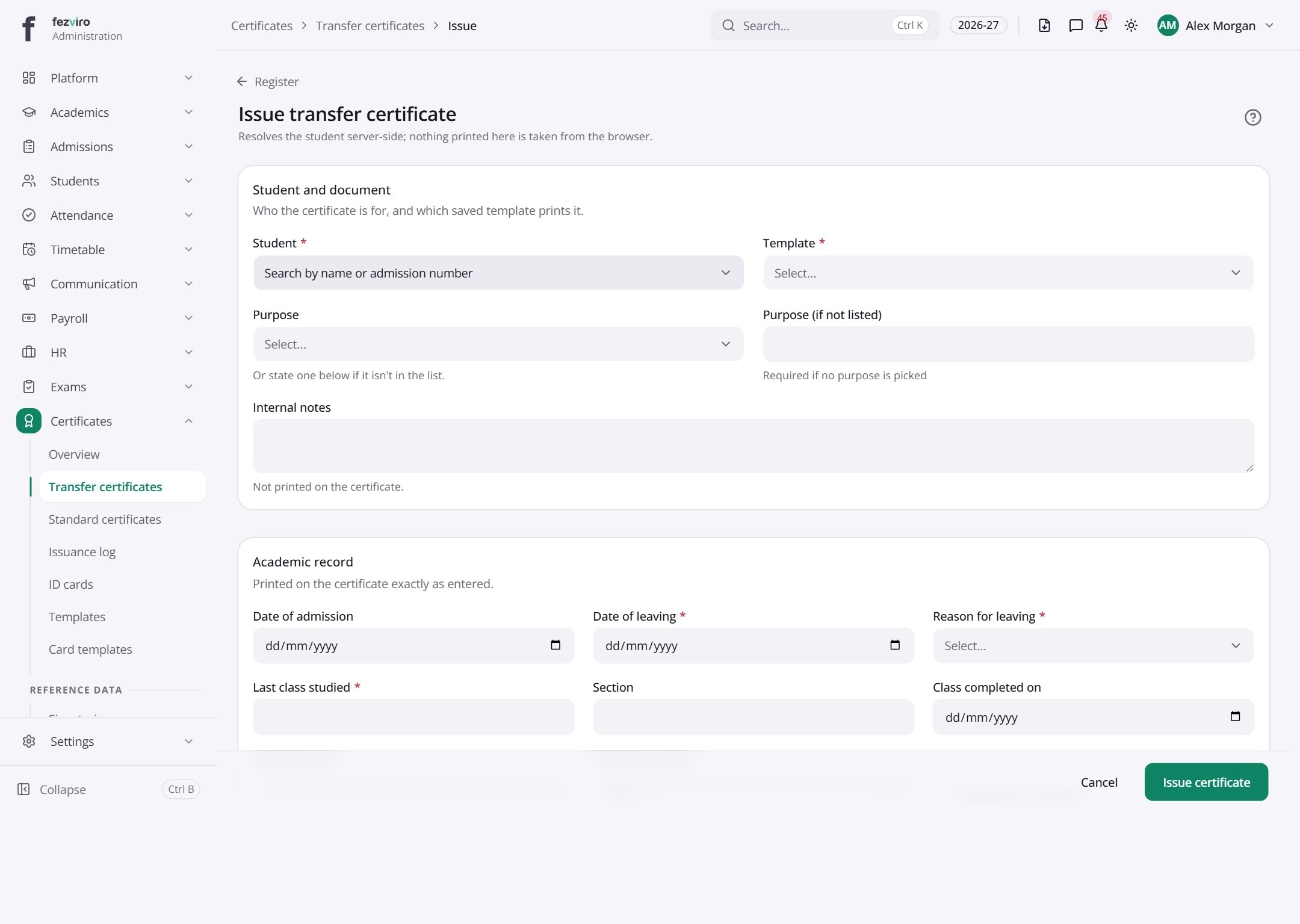Click the Communication megaphone icon
Screen dimensions: 1300x924
point(29,284)
